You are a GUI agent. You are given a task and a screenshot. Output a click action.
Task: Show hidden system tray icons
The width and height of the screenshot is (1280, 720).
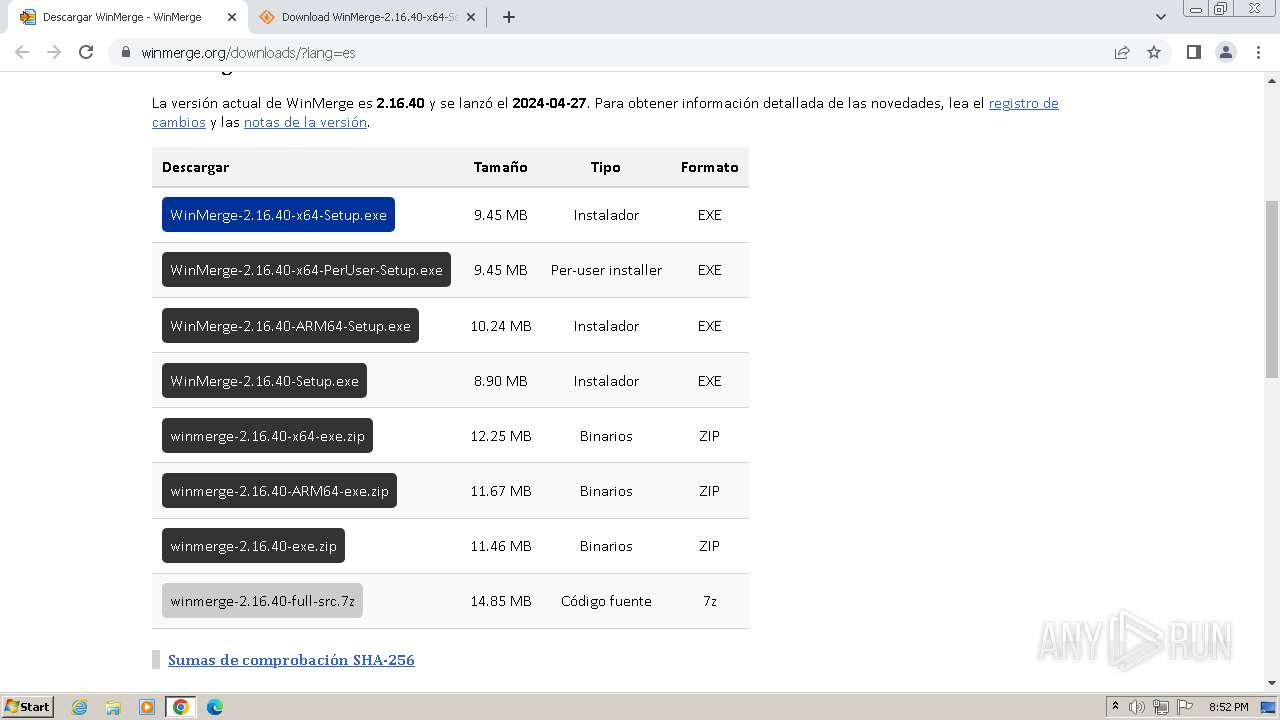1115,707
